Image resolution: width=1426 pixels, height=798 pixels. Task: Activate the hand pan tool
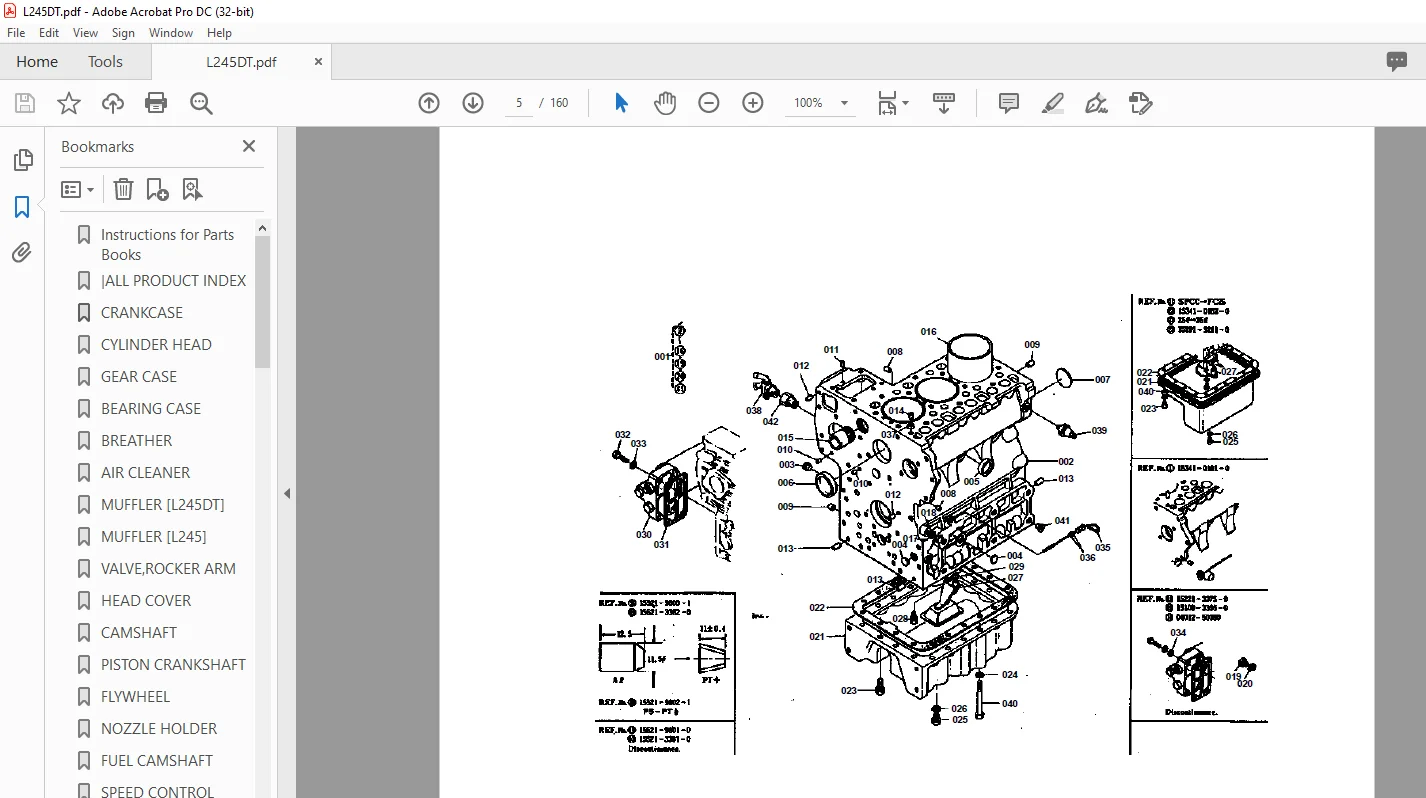665,103
